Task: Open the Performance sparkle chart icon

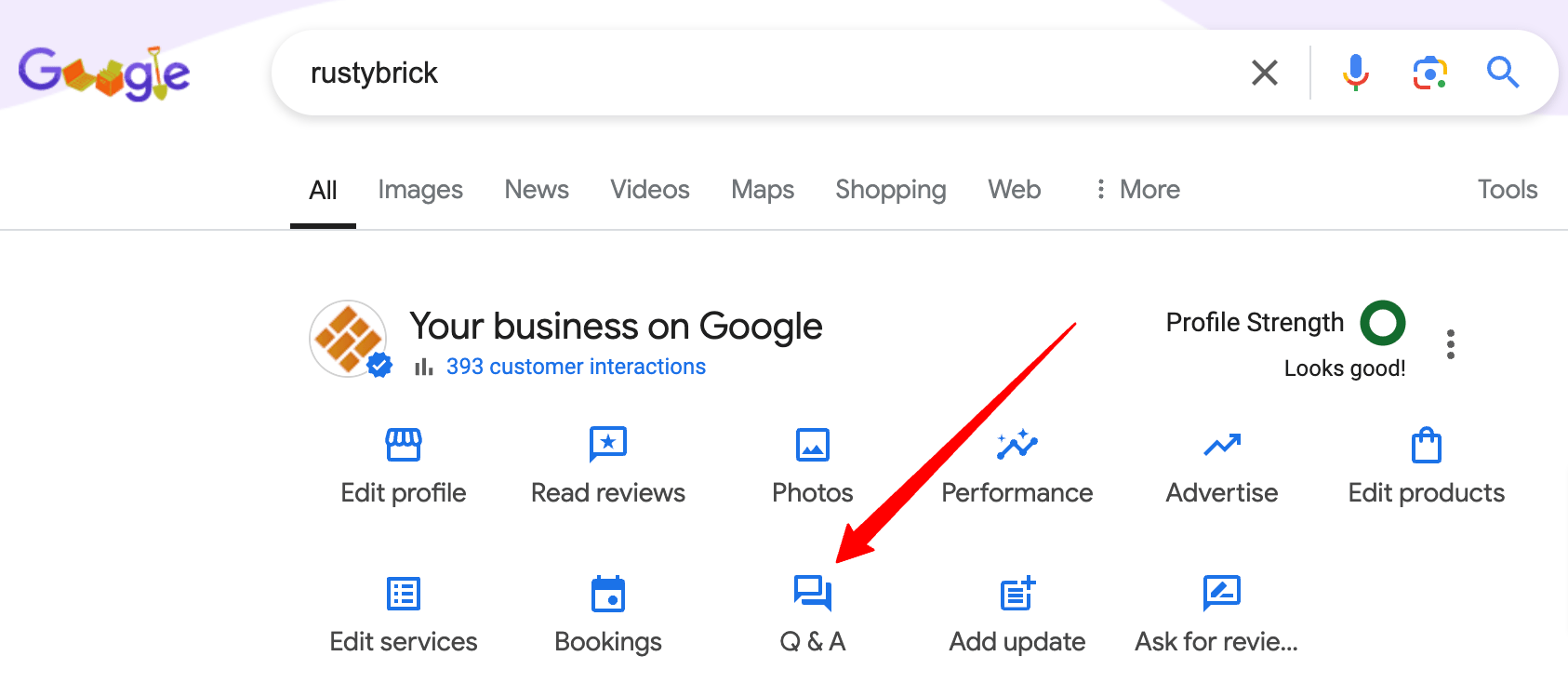Action: (1017, 445)
